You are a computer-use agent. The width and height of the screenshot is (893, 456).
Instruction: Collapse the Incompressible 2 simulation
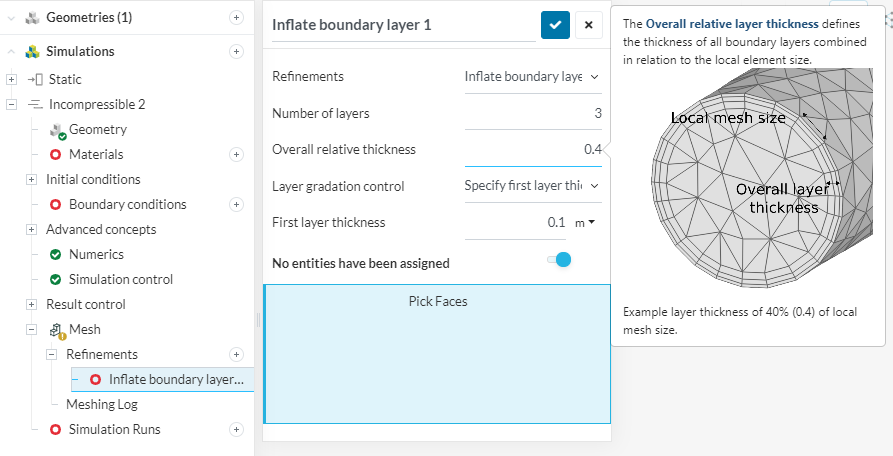tap(12, 104)
